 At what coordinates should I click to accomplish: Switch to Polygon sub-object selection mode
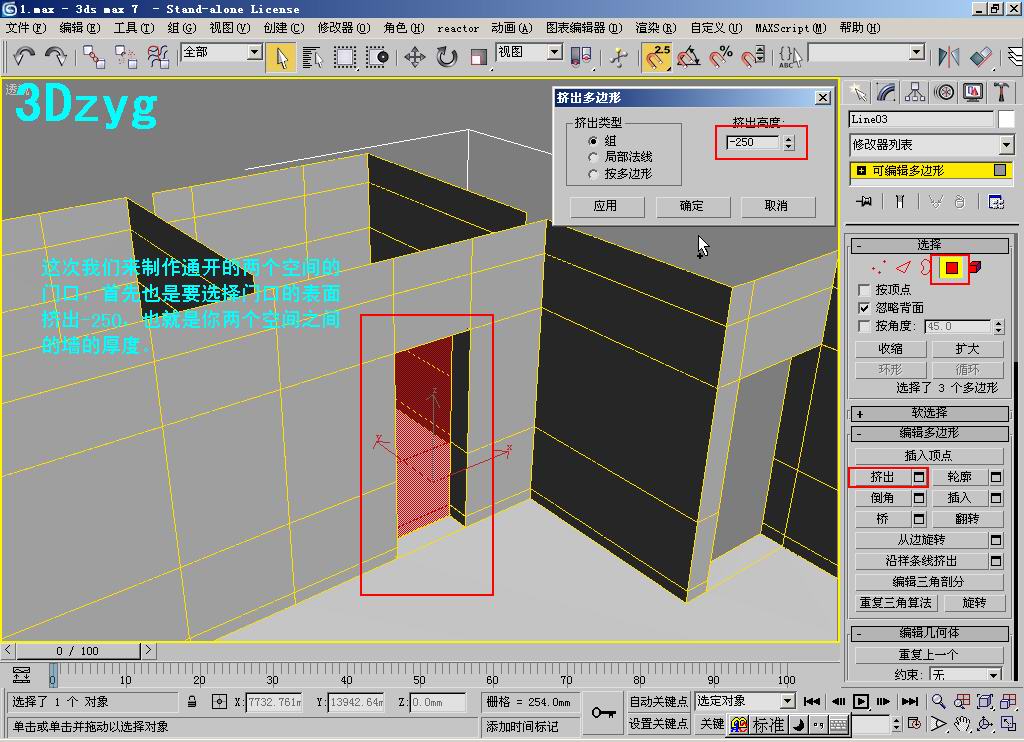point(952,267)
